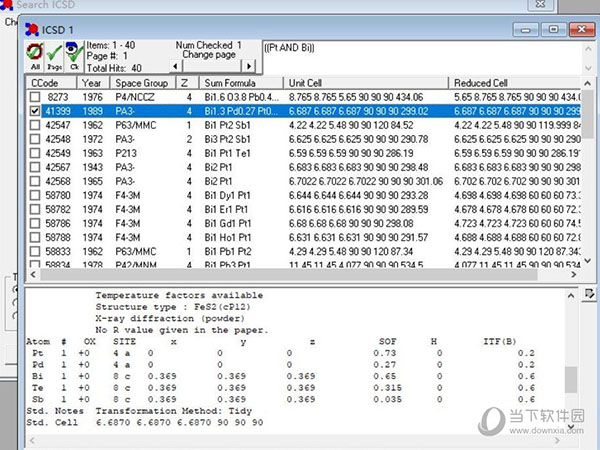Click the ICSD 1 window logo icon
Screen dimensions: 600x450
pos(32,29)
